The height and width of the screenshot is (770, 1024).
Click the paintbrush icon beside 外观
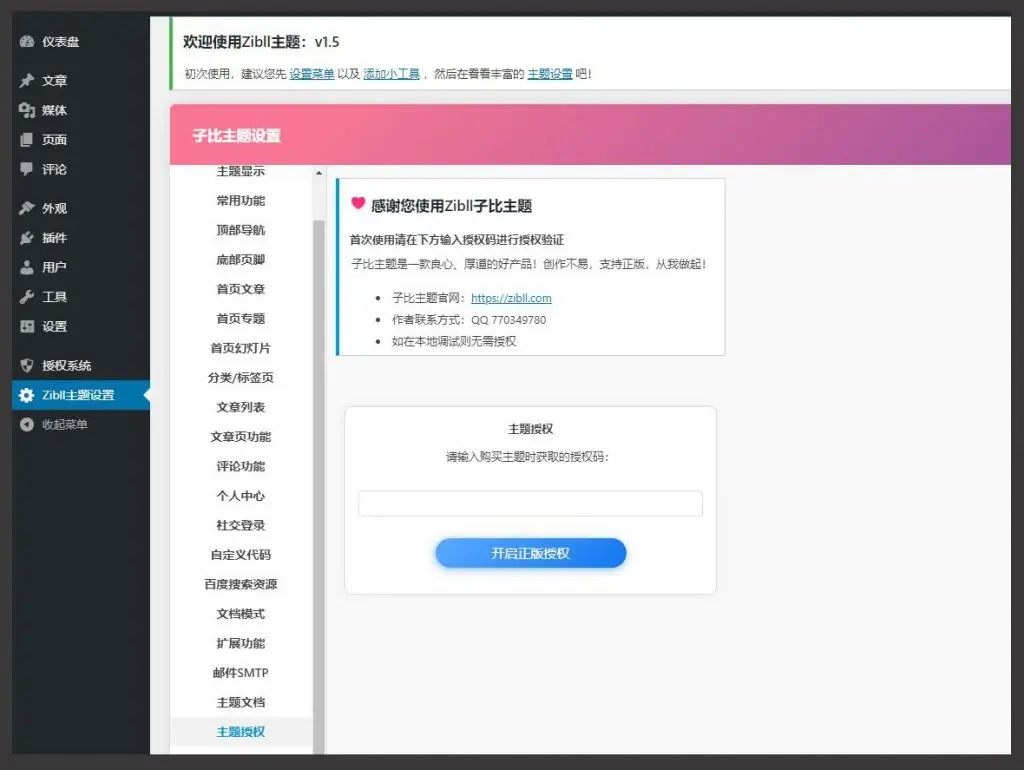27,208
